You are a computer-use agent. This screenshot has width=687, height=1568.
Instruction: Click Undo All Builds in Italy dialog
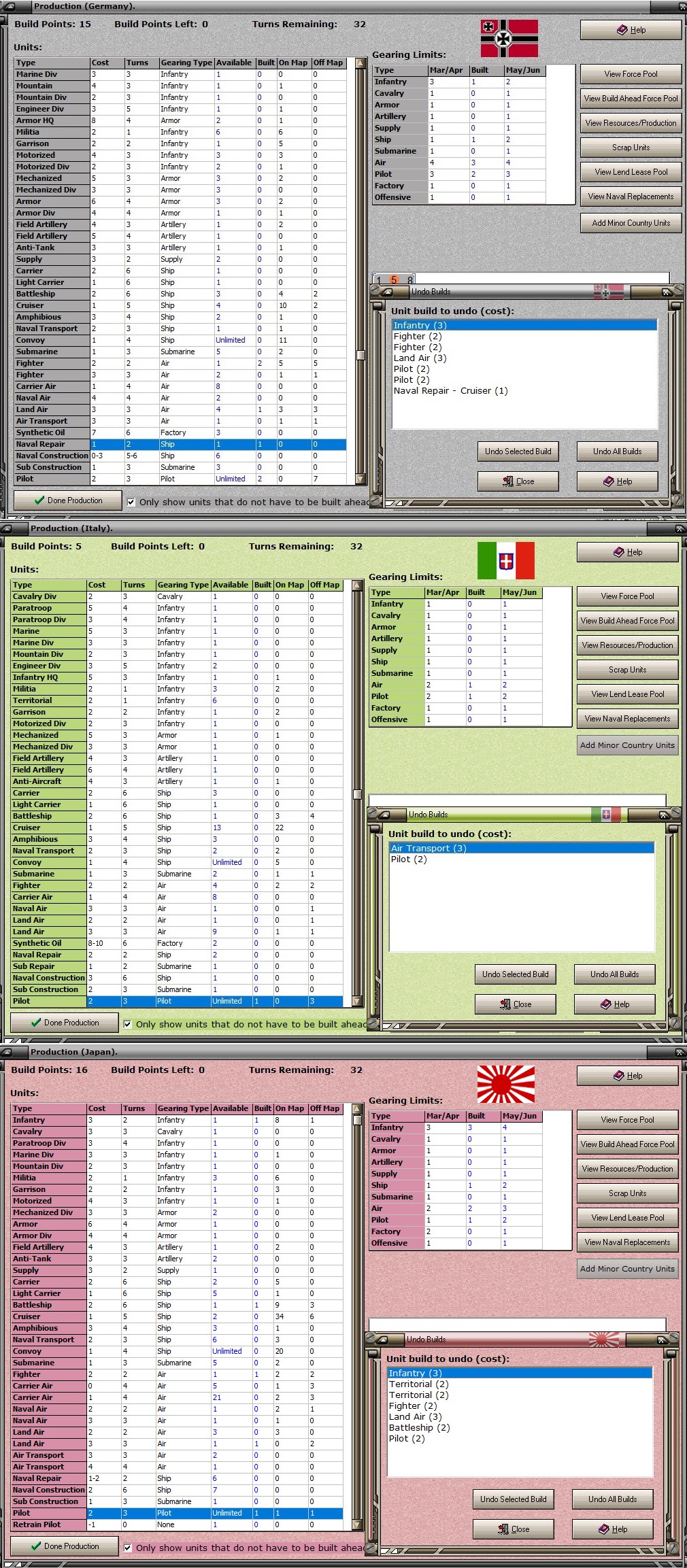pyautogui.click(x=614, y=974)
